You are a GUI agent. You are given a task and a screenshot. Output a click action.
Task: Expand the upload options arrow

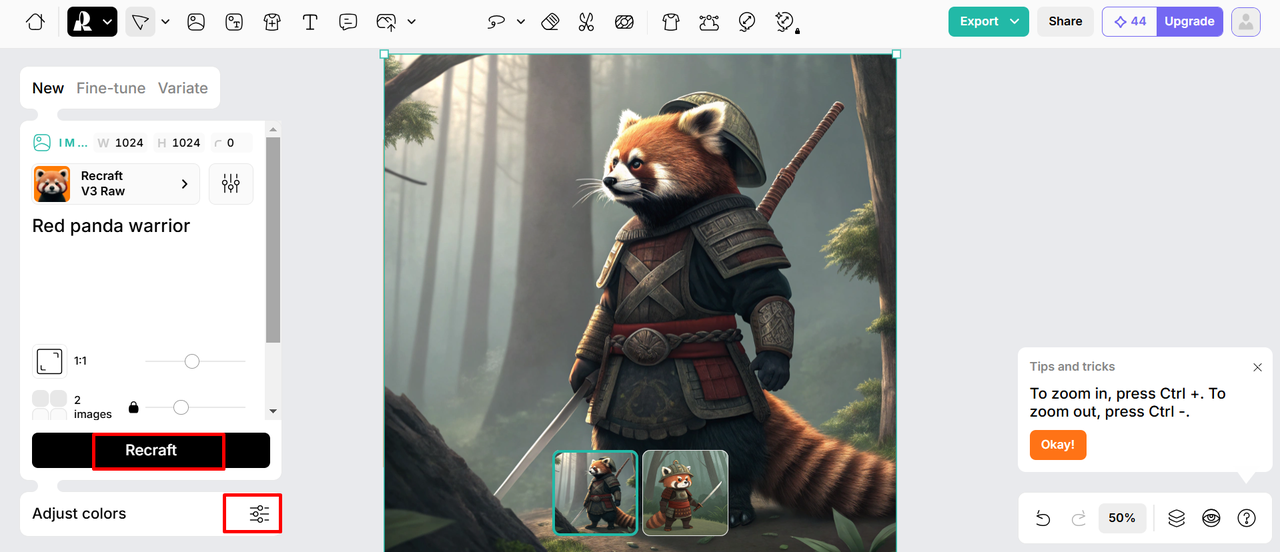pyautogui.click(x=412, y=21)
